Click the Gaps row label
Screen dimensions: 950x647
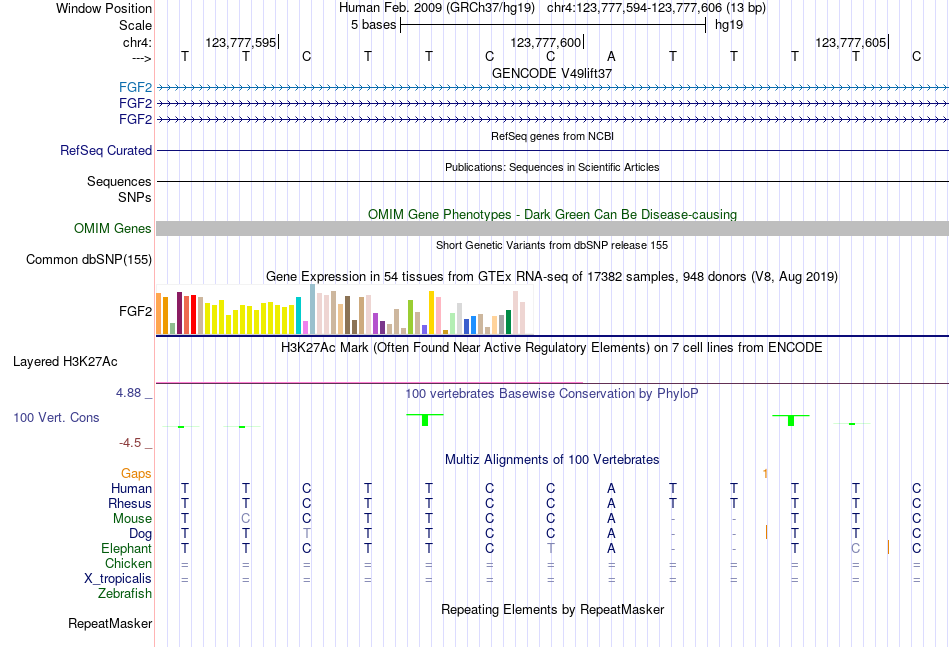coord(136,473)
